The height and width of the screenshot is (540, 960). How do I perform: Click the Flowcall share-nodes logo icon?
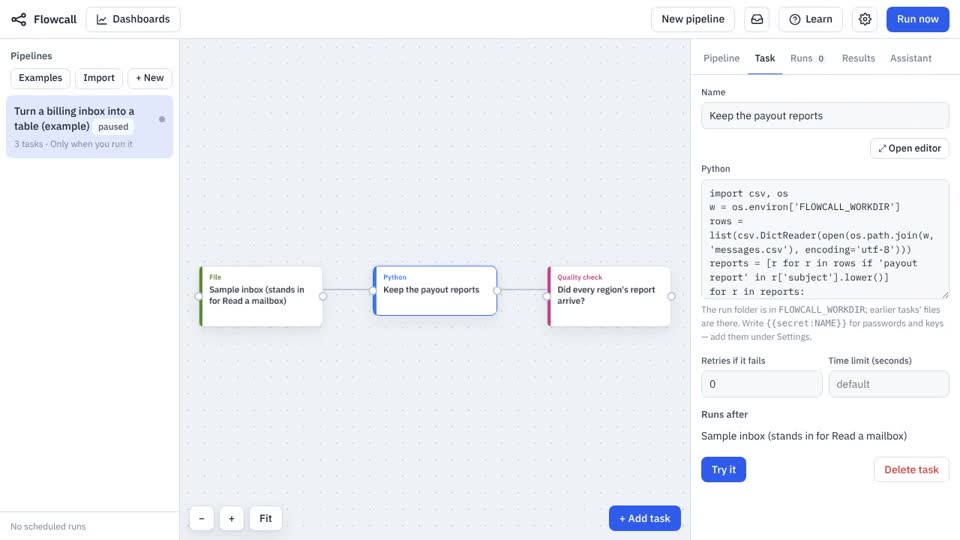point(19,20)
